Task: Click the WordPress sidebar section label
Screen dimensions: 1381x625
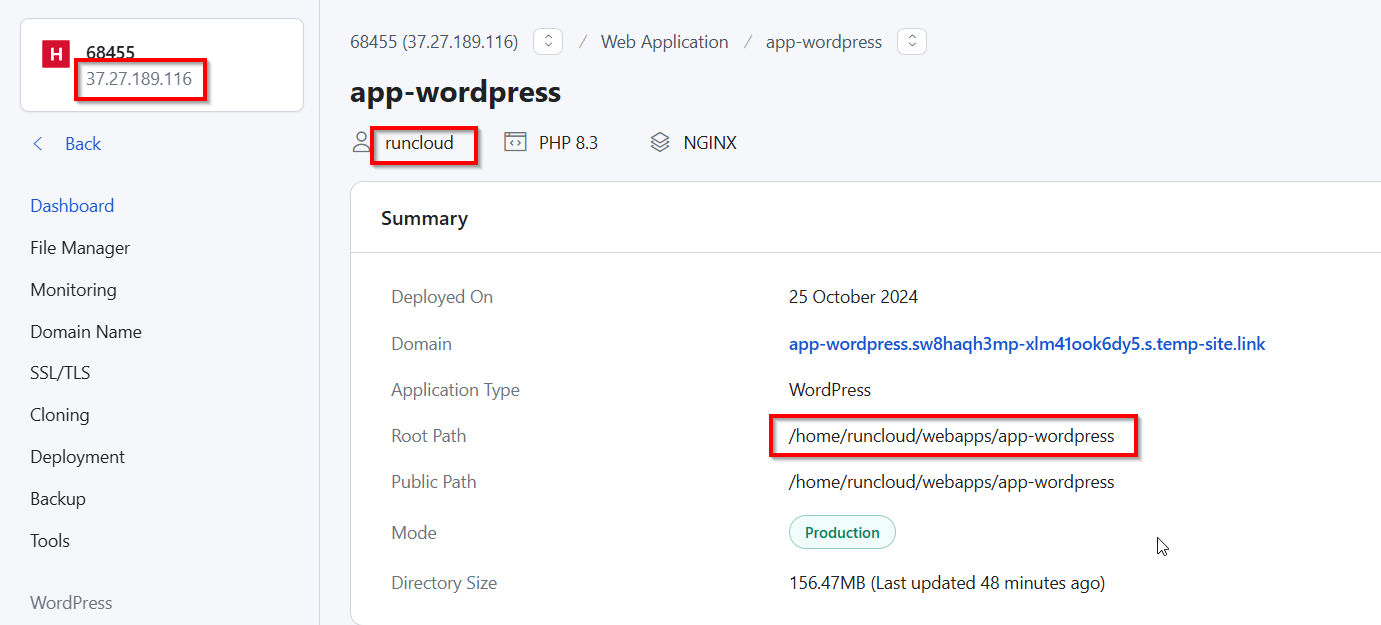Action: 71,603
